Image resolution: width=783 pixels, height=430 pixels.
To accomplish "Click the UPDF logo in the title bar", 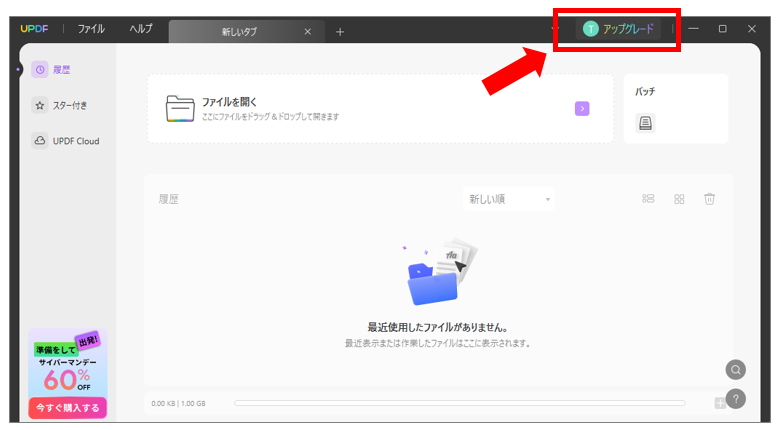I will point(34,29).
